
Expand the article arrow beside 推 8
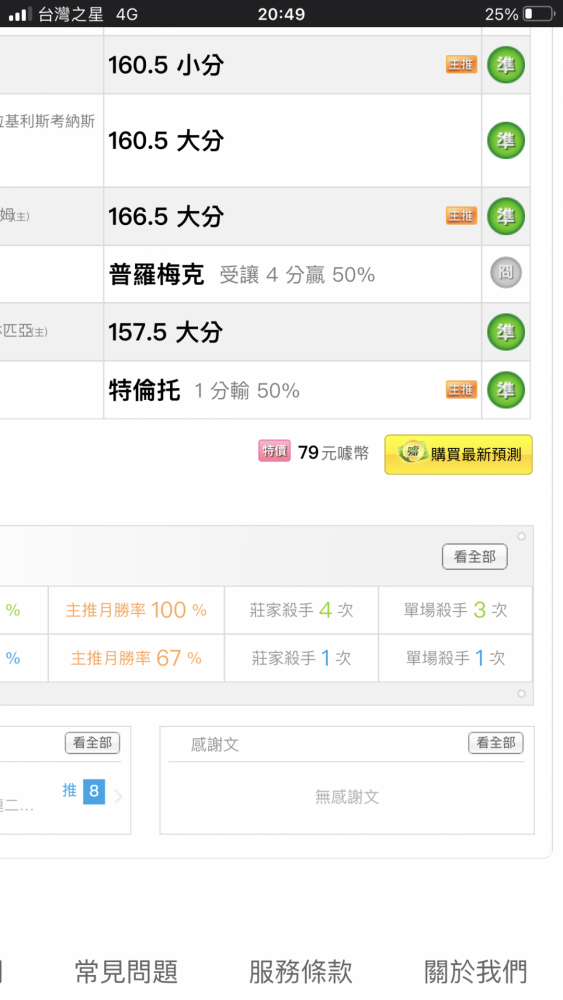[x=118, y=796]
